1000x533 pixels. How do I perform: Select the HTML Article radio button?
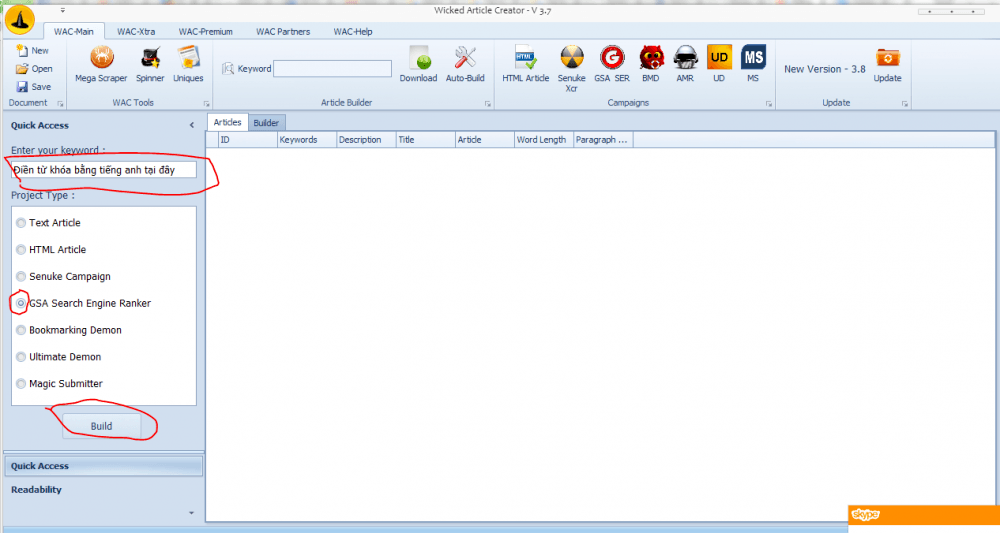pos(21,250)
